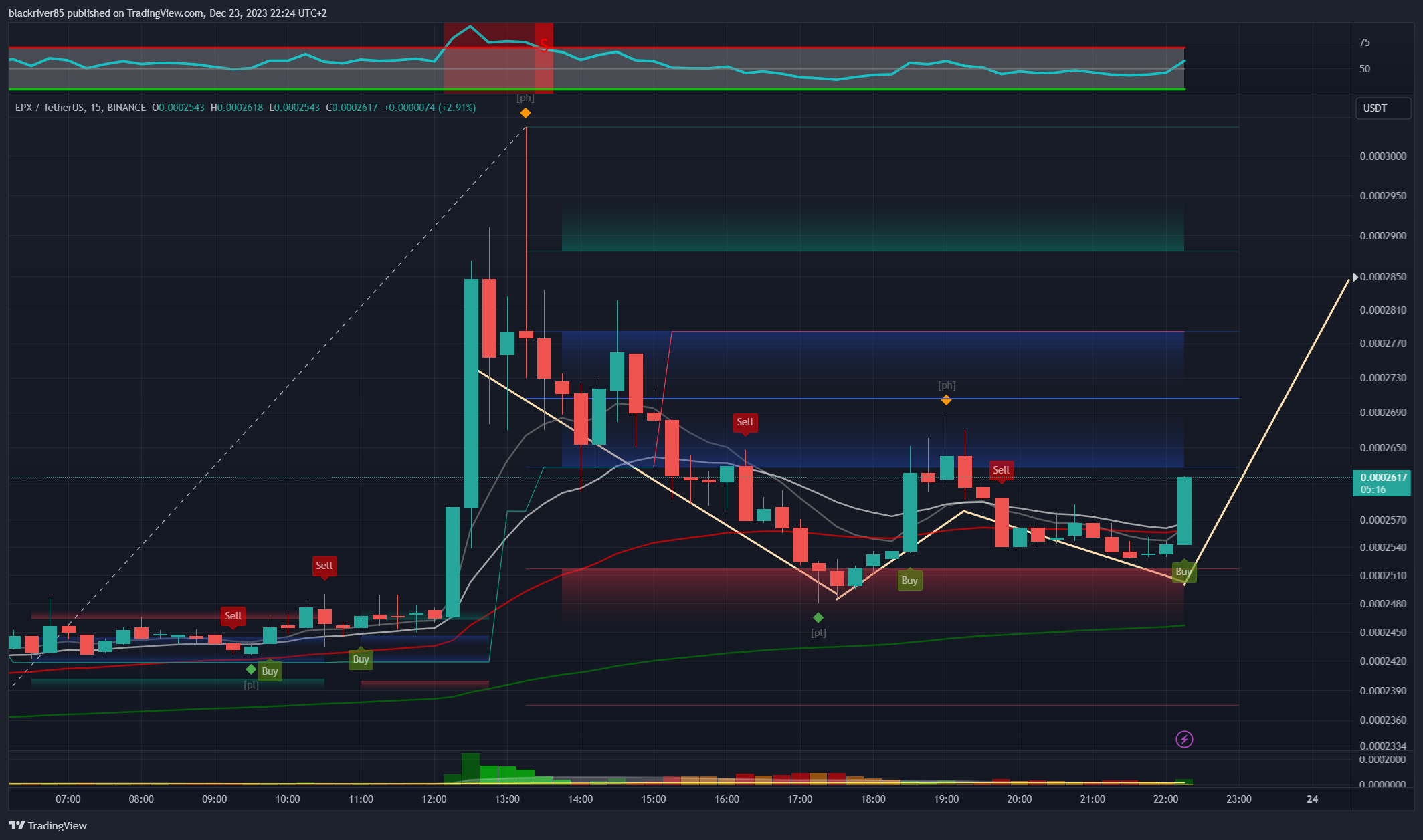Click the [ph] text above the 13:15 spike
This screenshot has width=1423, height=840.
[525, 98]
